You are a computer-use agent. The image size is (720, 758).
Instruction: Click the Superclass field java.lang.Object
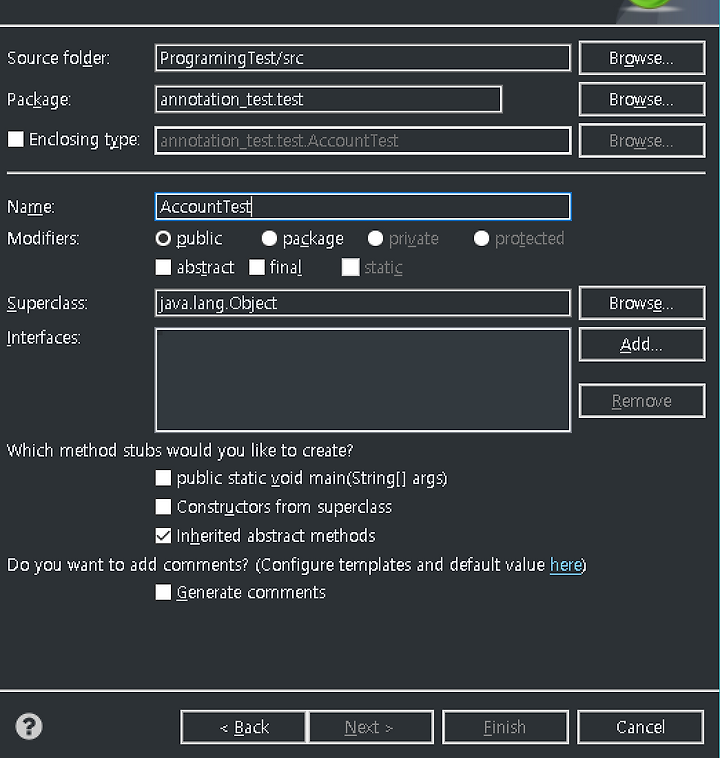tap(363, 303)
